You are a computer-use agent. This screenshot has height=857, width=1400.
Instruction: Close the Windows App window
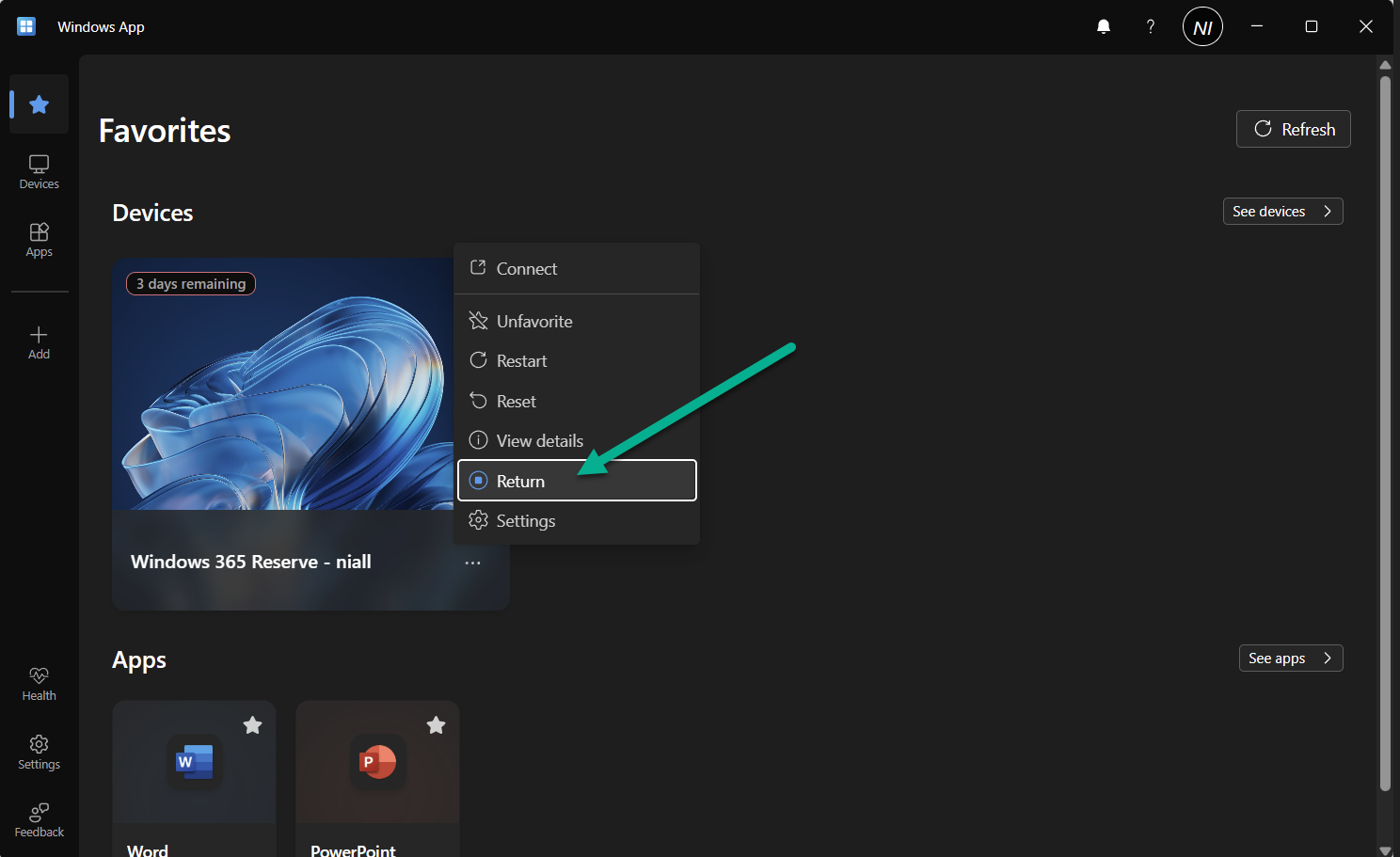point(1366,26)
